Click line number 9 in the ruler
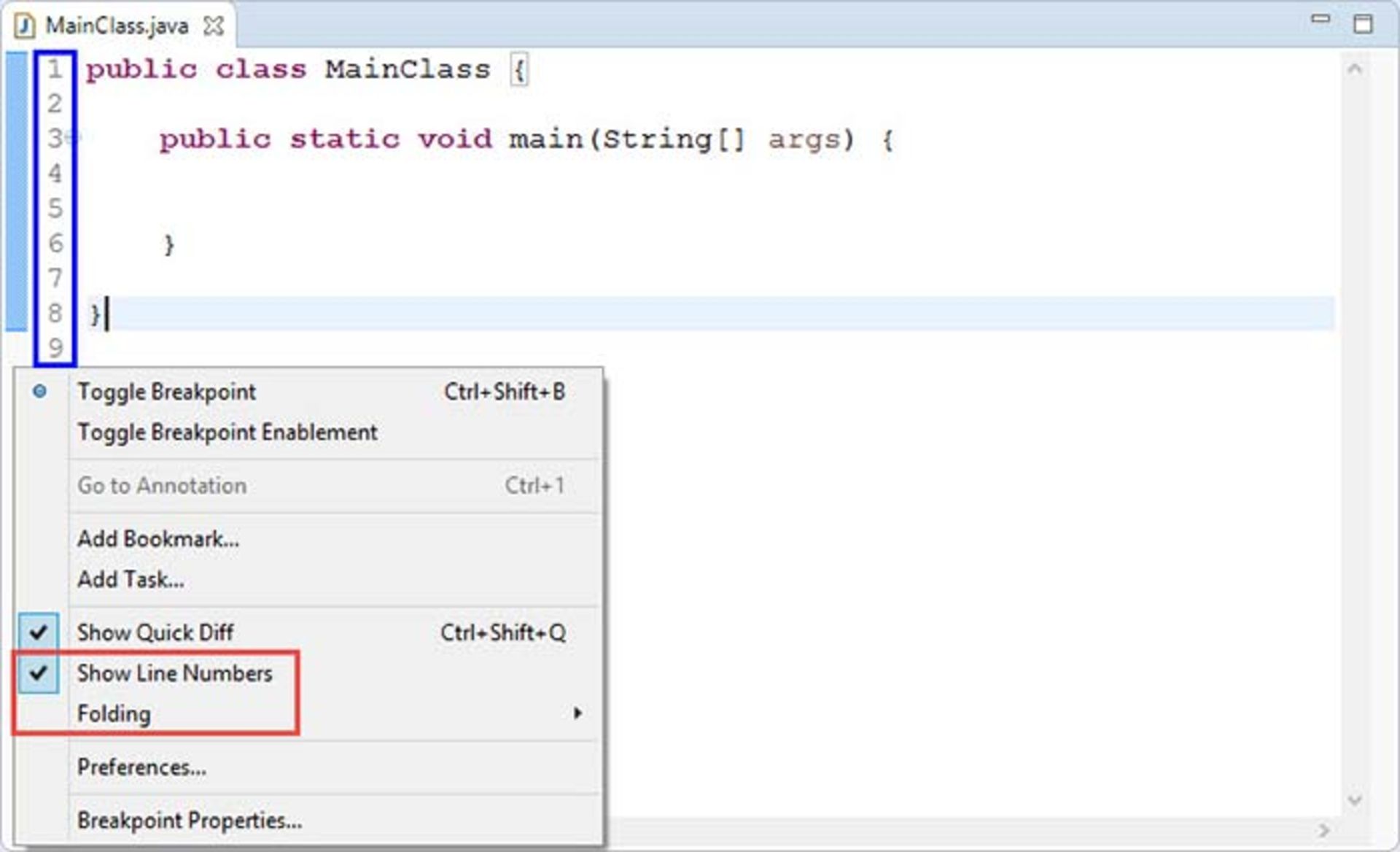This screenshot has height=852, width=1400. click(55, 348)
